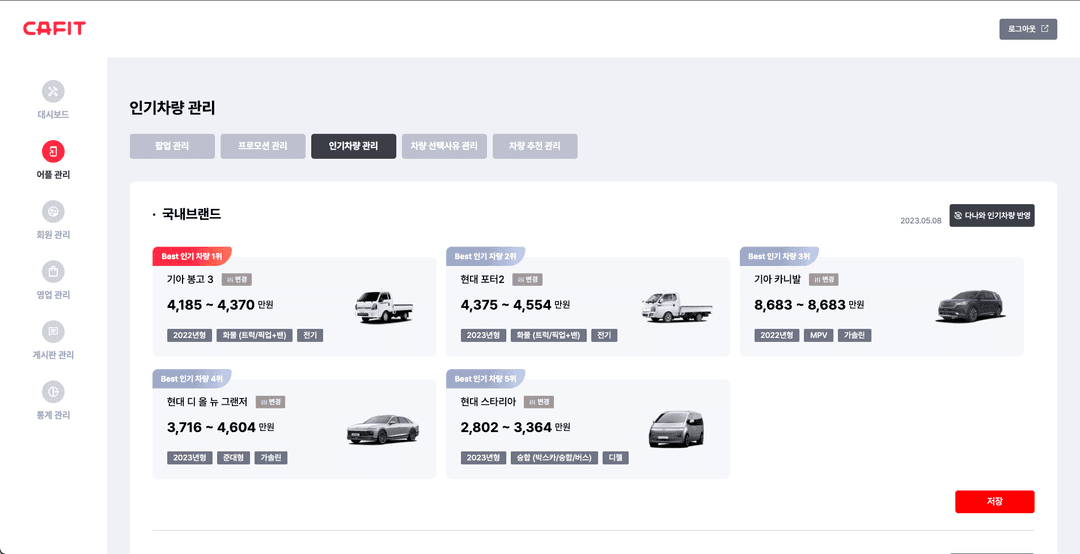Screen dimensions: 1080x554
Task: Click the date 2023.05.08
Action: click(x=921, y=221)
